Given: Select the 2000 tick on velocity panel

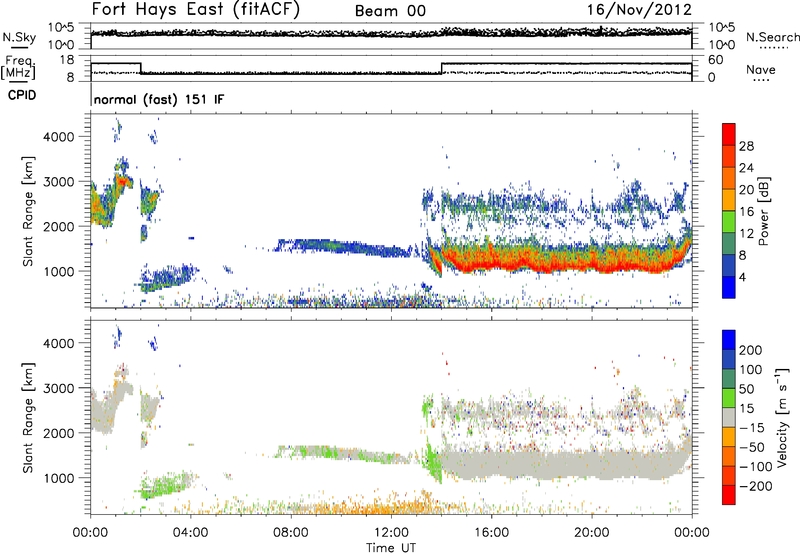Looking at the screenshot, I should click(x=58, y=433).
